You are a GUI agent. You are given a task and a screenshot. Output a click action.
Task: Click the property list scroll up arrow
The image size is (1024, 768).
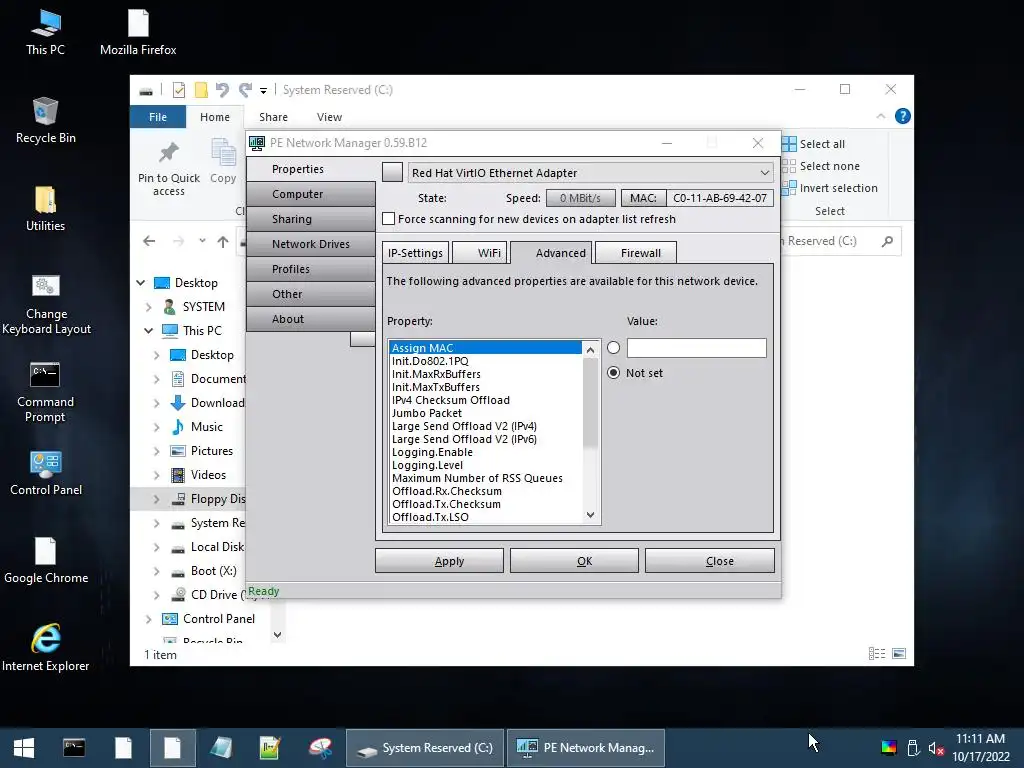point(590,350)
